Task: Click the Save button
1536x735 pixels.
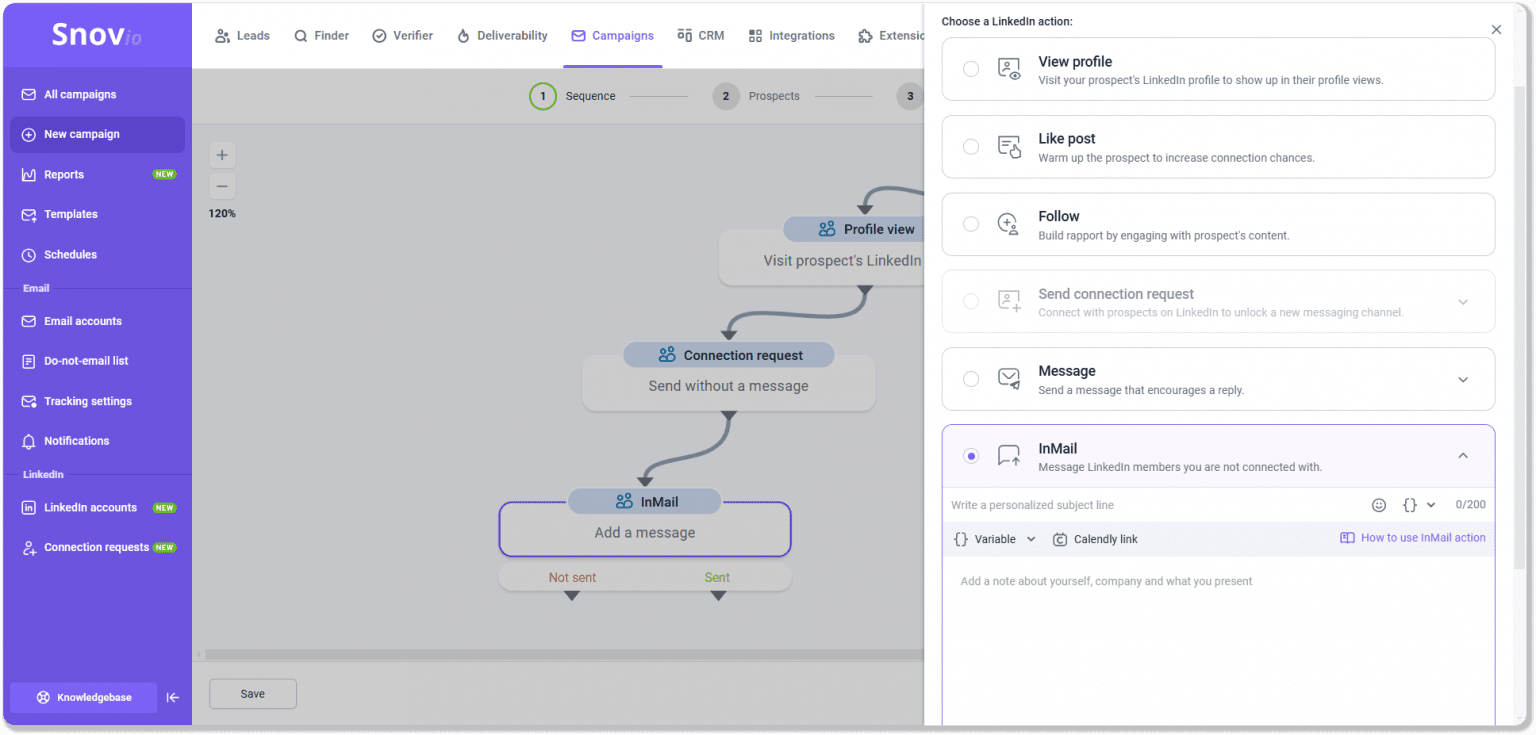Action: [x=253, y=694]
